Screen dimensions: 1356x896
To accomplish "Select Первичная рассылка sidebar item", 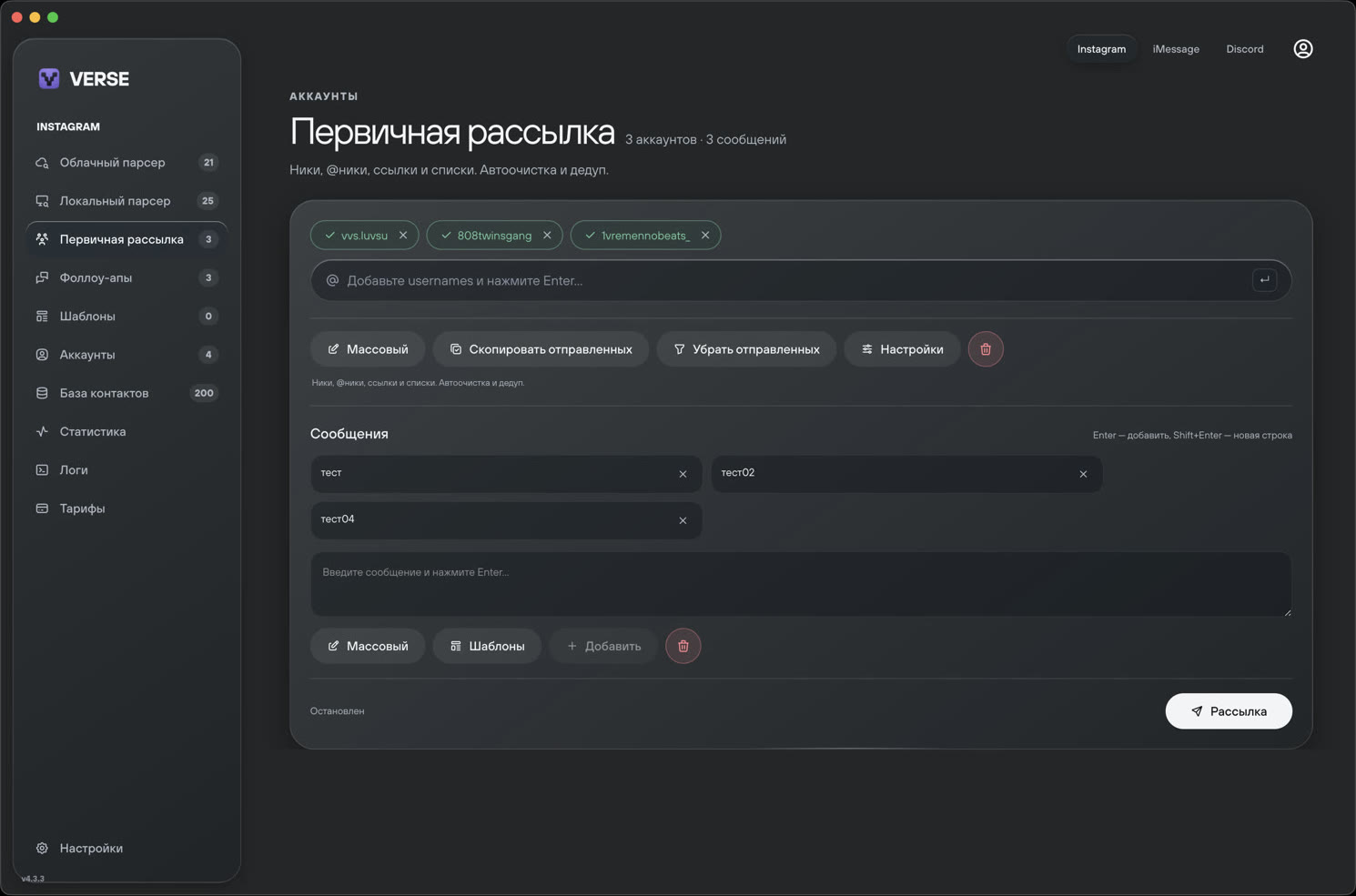I will click(126, 239).
